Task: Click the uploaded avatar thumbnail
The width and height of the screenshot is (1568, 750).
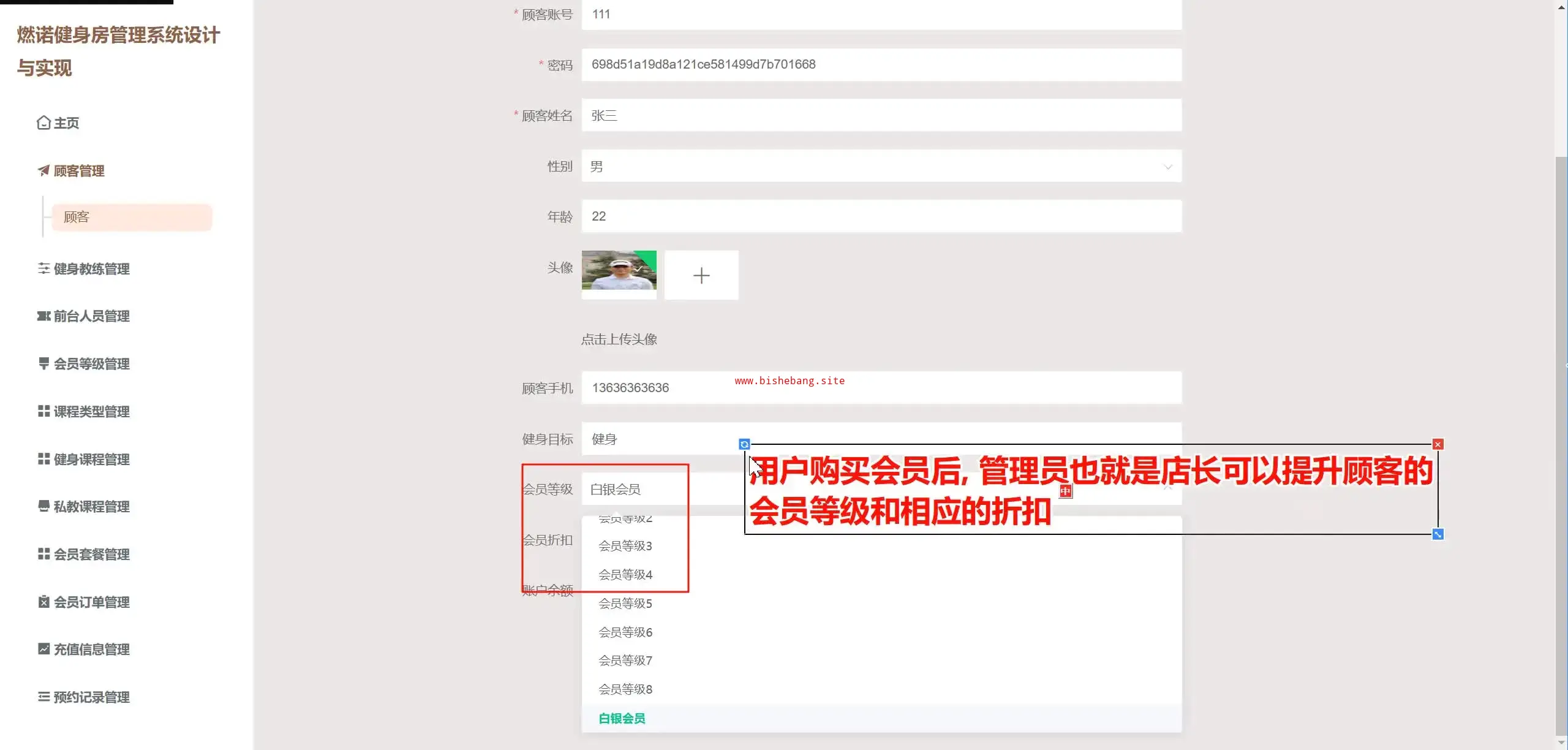Action: pos(619,270)
